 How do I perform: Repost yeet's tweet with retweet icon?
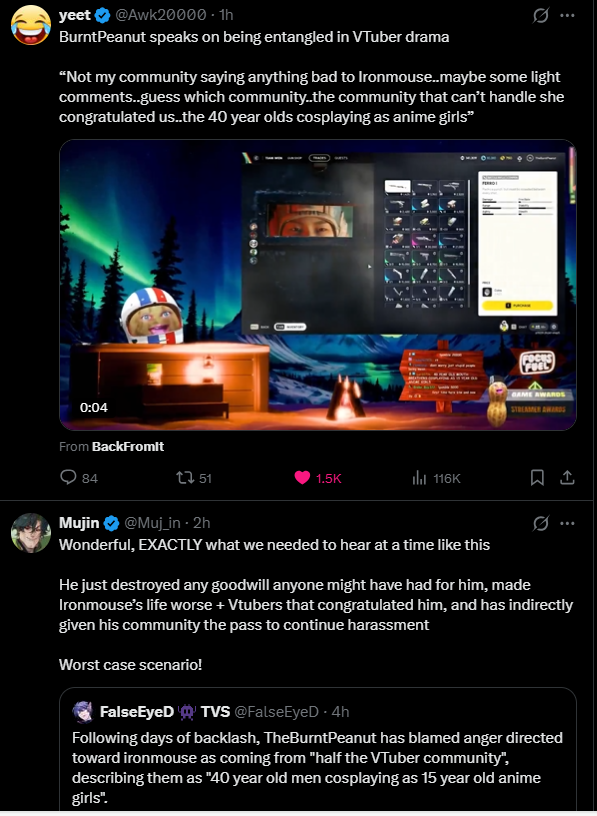click(185, 477)
